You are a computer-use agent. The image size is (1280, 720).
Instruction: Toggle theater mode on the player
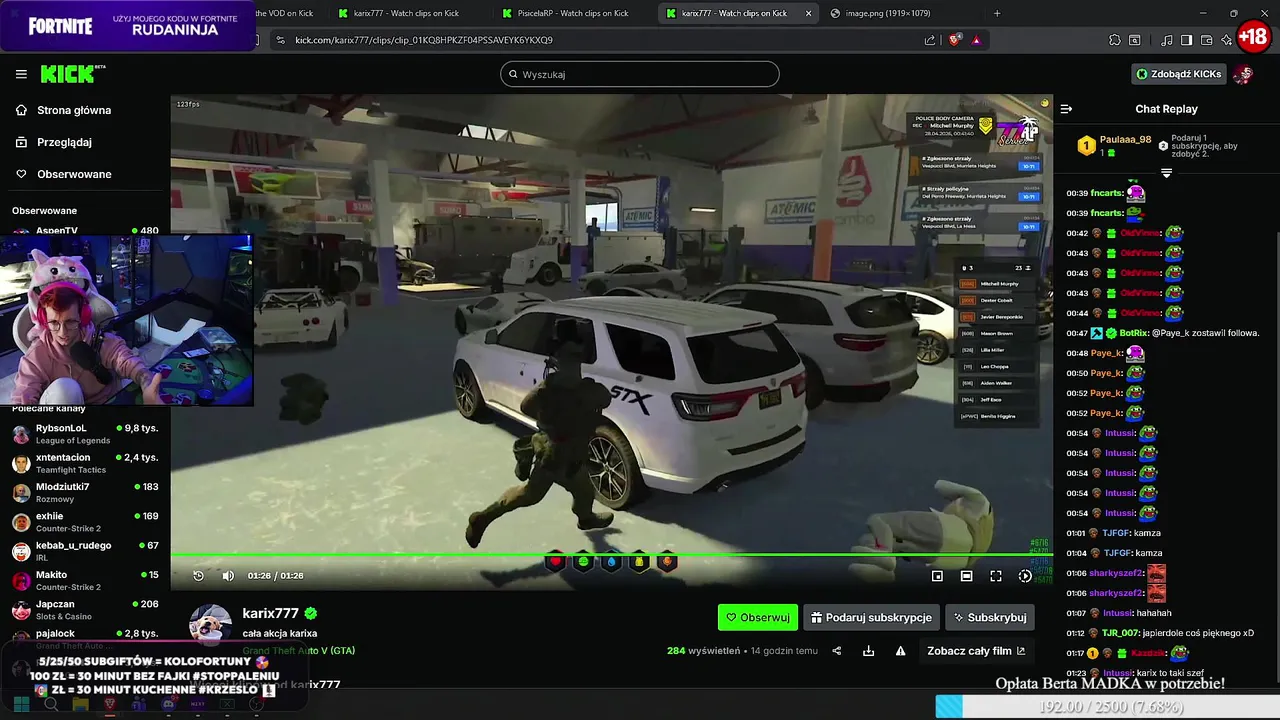point(966,576)
